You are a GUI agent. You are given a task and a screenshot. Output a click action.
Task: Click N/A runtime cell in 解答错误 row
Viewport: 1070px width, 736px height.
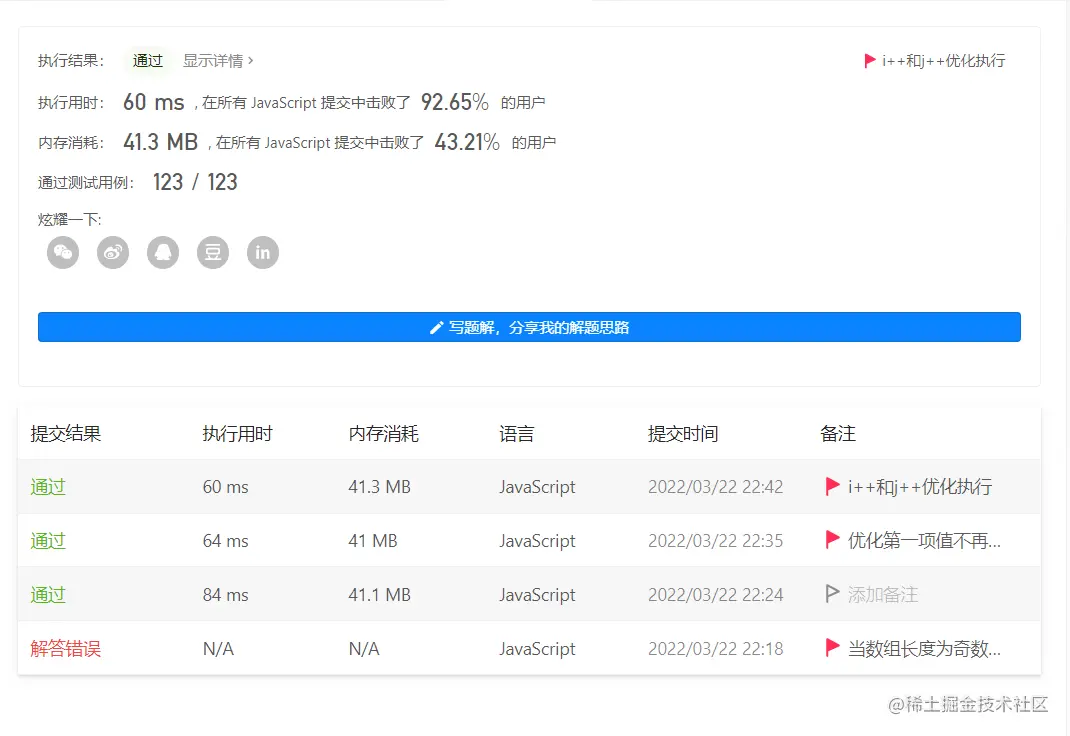pos(218,649)
